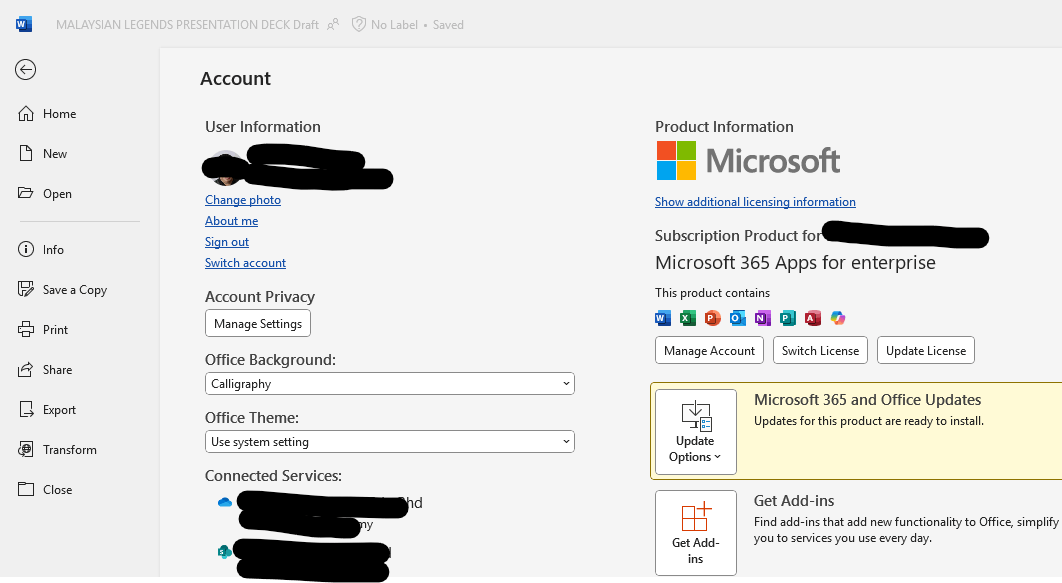Open the Office Background dropdown
The height and width of the screenshot is (583, 1062).
point(389,383)
